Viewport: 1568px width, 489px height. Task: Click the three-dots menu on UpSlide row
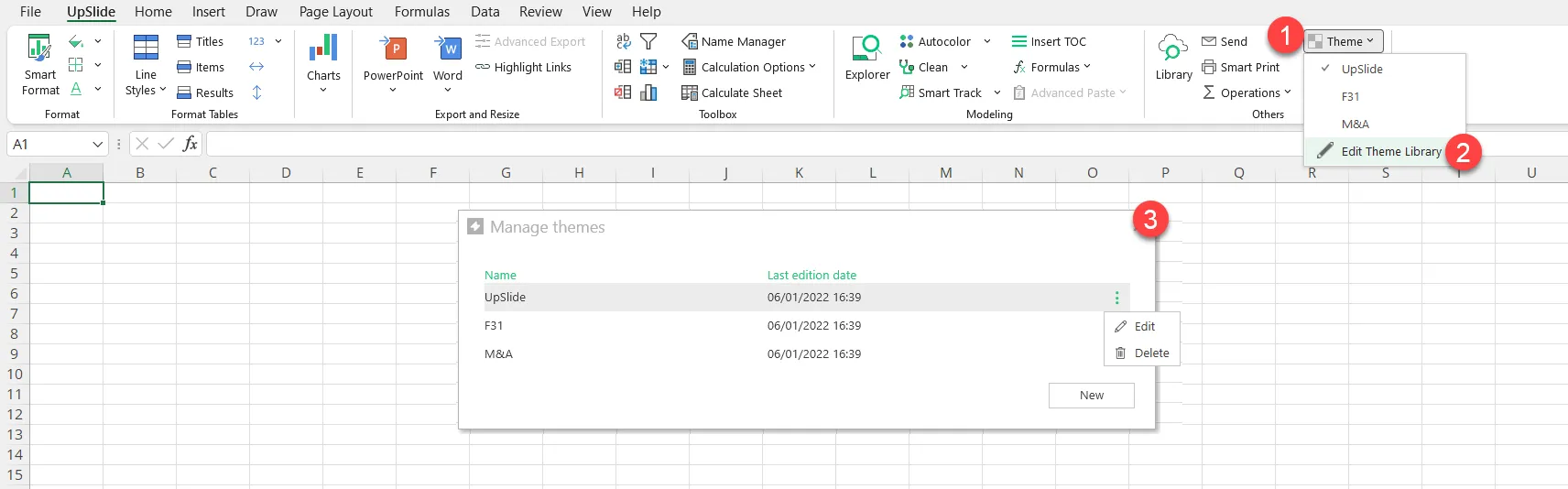coord(1116,298)
